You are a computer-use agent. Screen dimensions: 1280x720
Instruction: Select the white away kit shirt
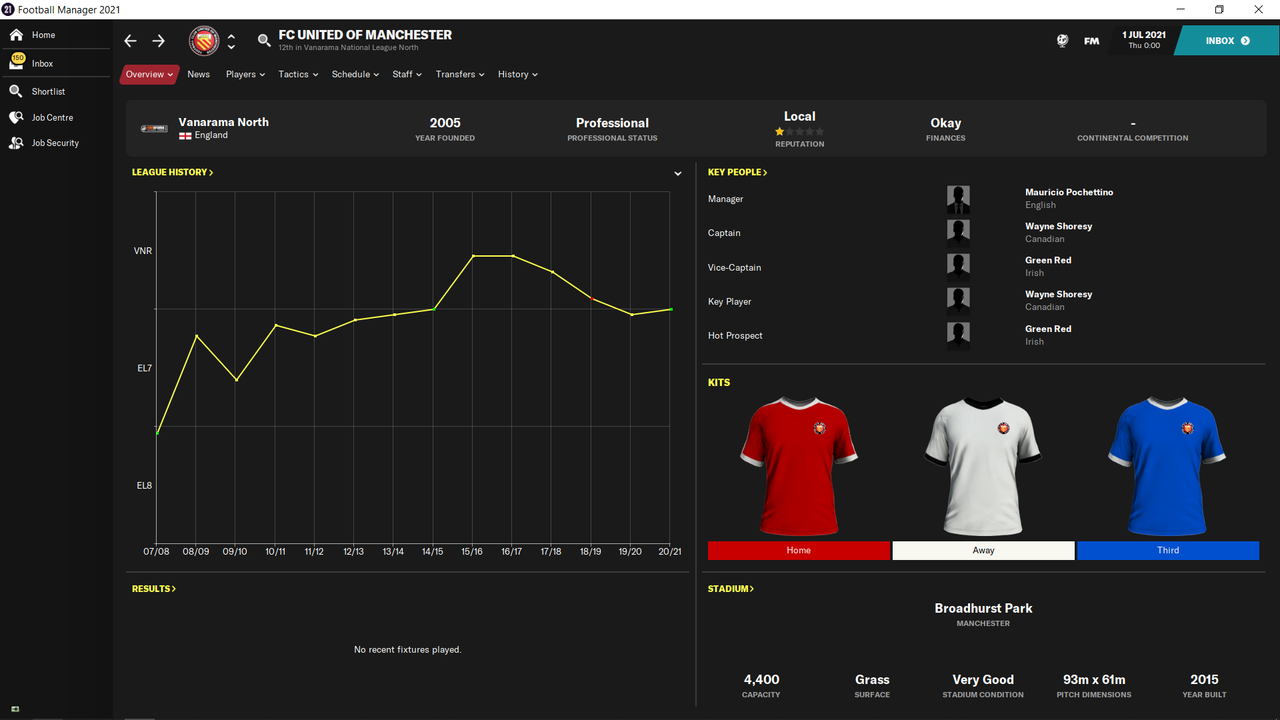click(x=983, y=466)
